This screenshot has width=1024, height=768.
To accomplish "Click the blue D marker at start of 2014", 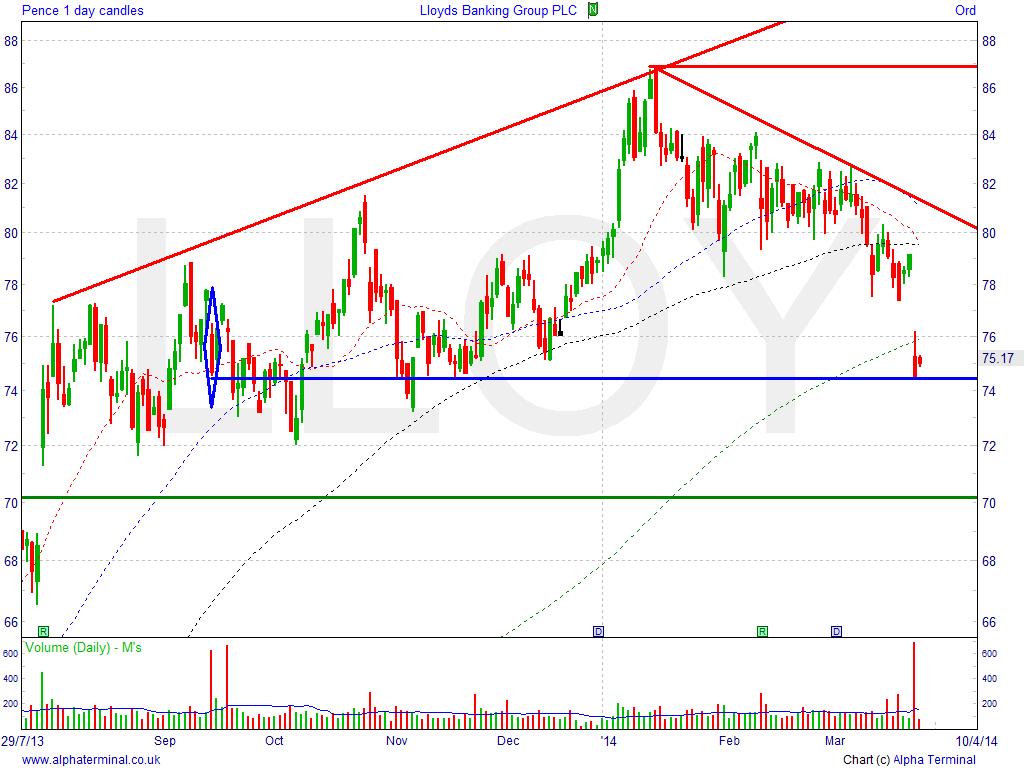I will (598, 631).
